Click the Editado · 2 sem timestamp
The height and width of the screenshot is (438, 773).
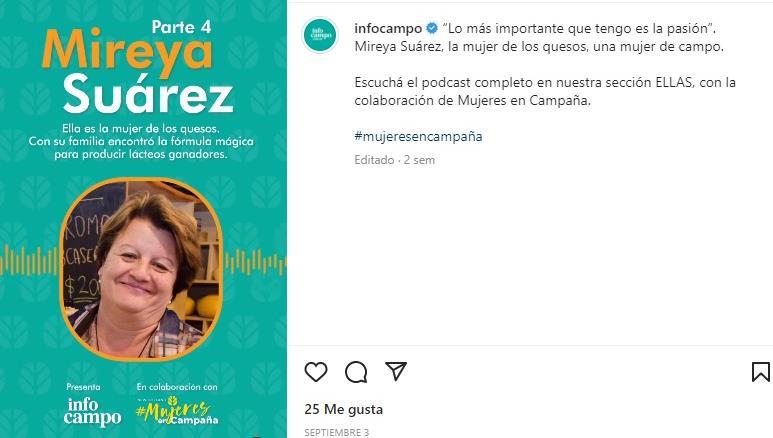point(394,160)
